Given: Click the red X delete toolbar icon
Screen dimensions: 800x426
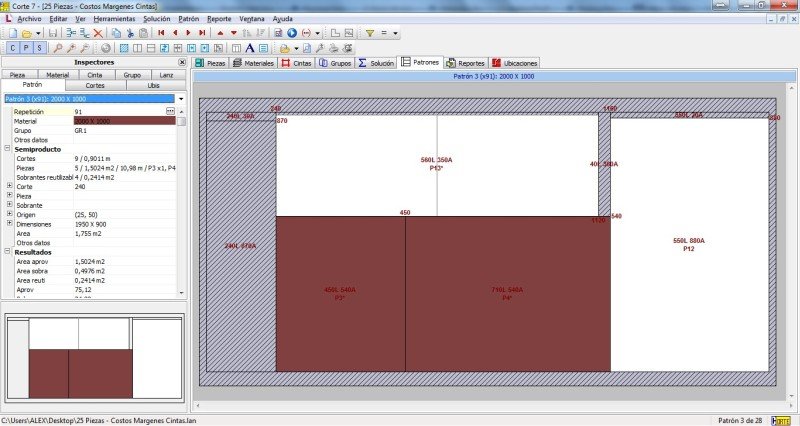Looking at the screenshot, I should pos(98,33).
